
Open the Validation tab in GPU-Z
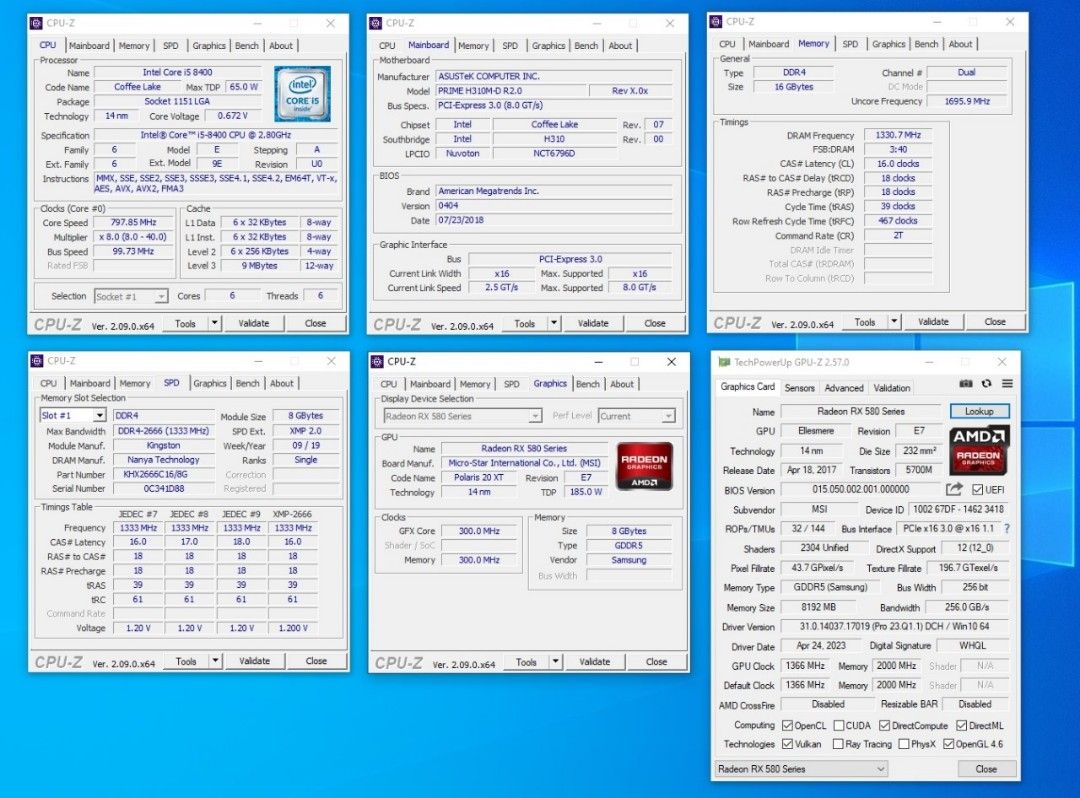pos(891,388)
